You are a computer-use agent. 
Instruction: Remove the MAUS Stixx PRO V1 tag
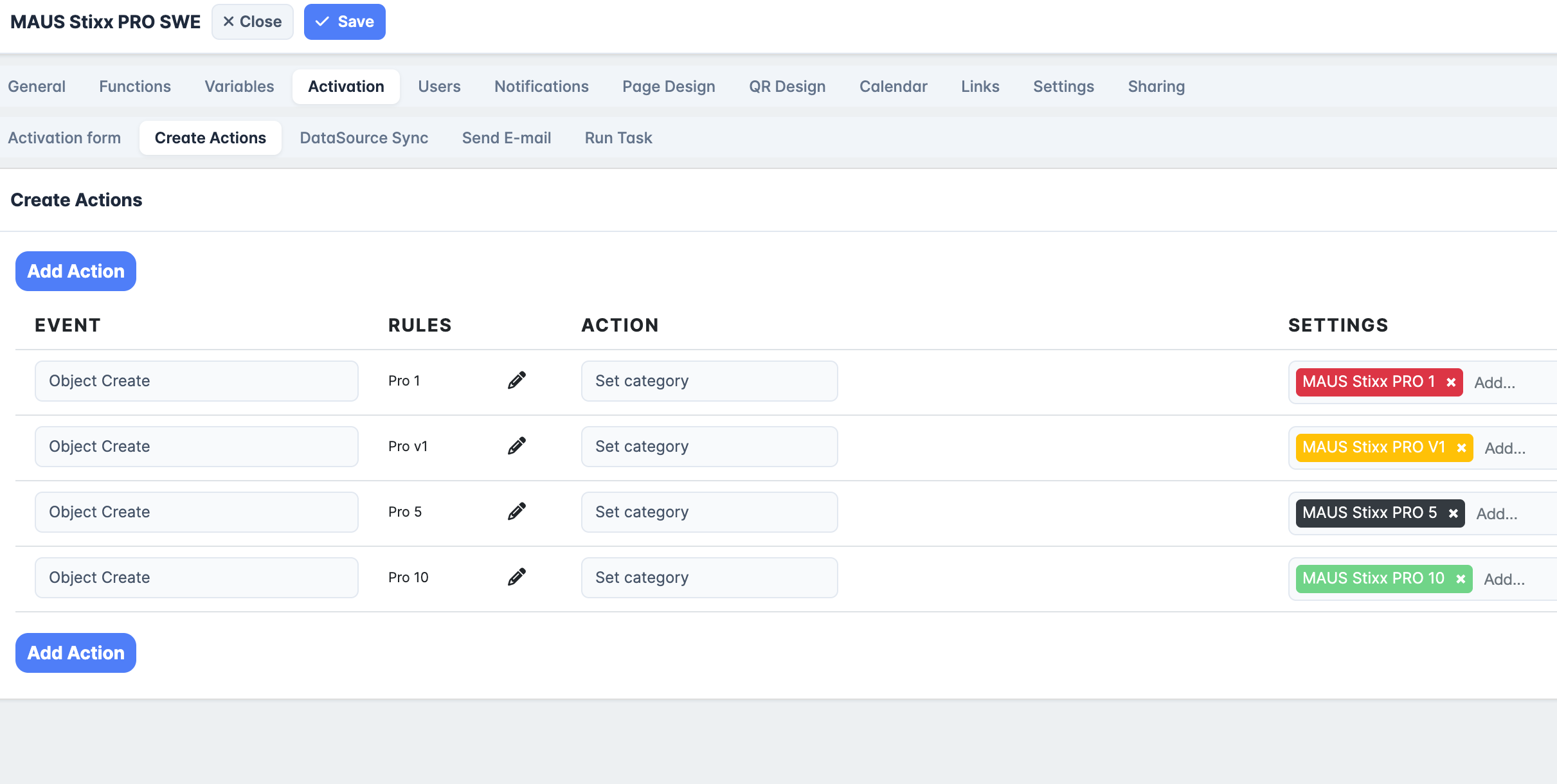pos(1461,448)
